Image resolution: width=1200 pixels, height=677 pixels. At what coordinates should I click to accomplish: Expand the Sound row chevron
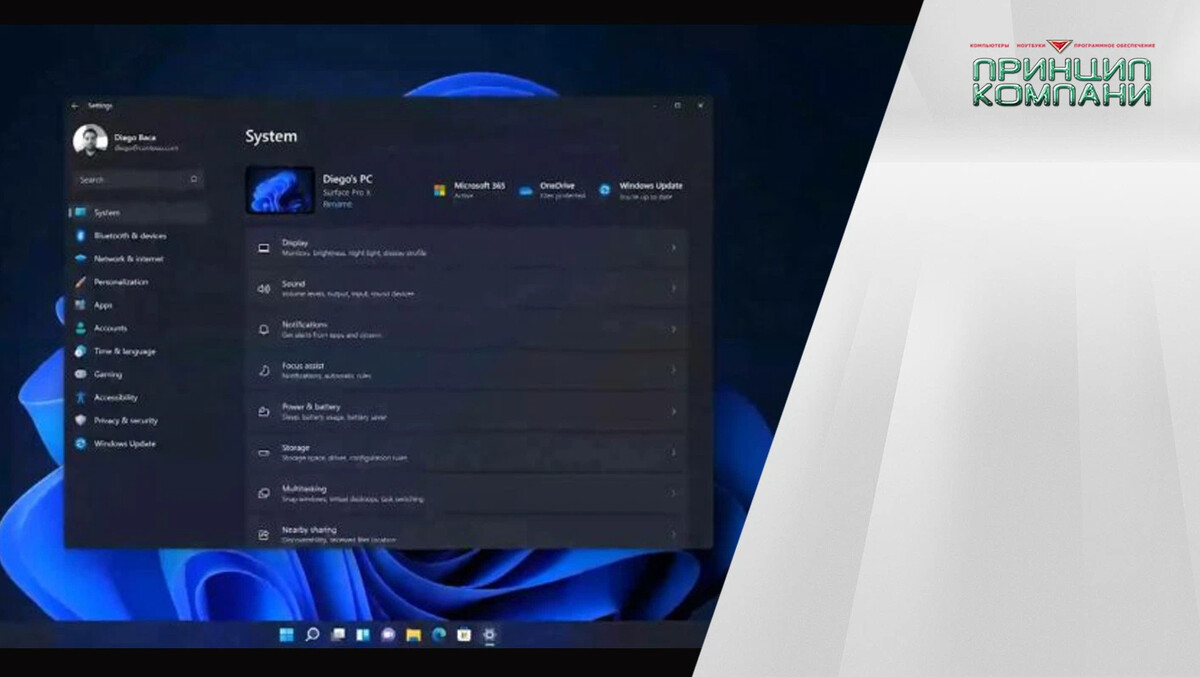pyautogui.click(x=673, y=288)
